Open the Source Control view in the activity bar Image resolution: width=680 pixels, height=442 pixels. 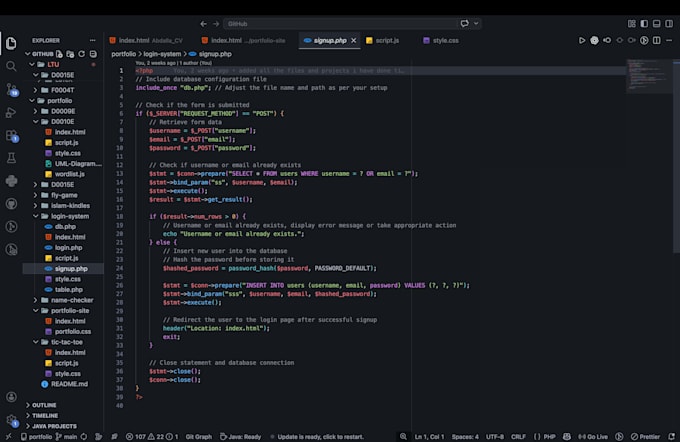(12, 89)
